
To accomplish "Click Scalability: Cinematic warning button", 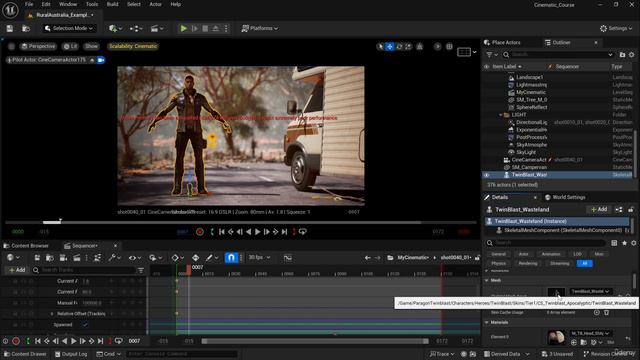I will pos(133,46).
